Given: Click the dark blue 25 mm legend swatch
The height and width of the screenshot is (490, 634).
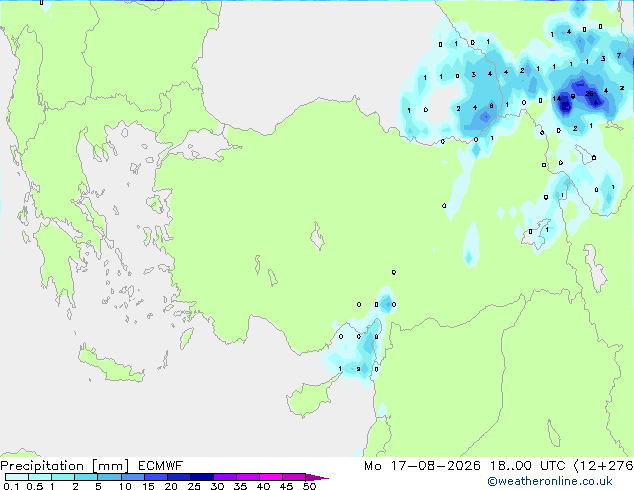Looking at the screenshot, I should point(202,477).
